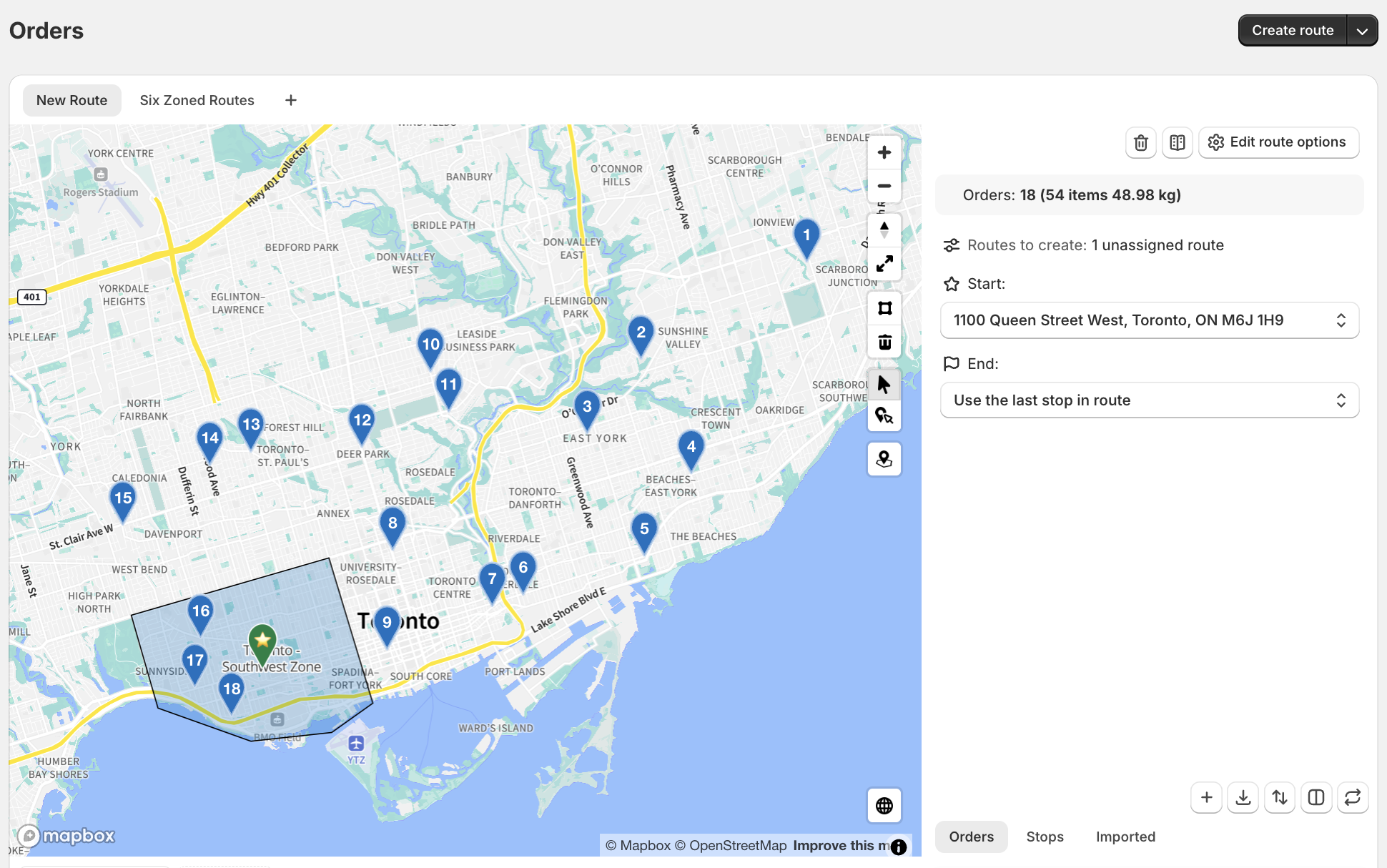Click the globe map style icon
The height and width of the screenshot is (868, 1387).
[x=884, y=806]
